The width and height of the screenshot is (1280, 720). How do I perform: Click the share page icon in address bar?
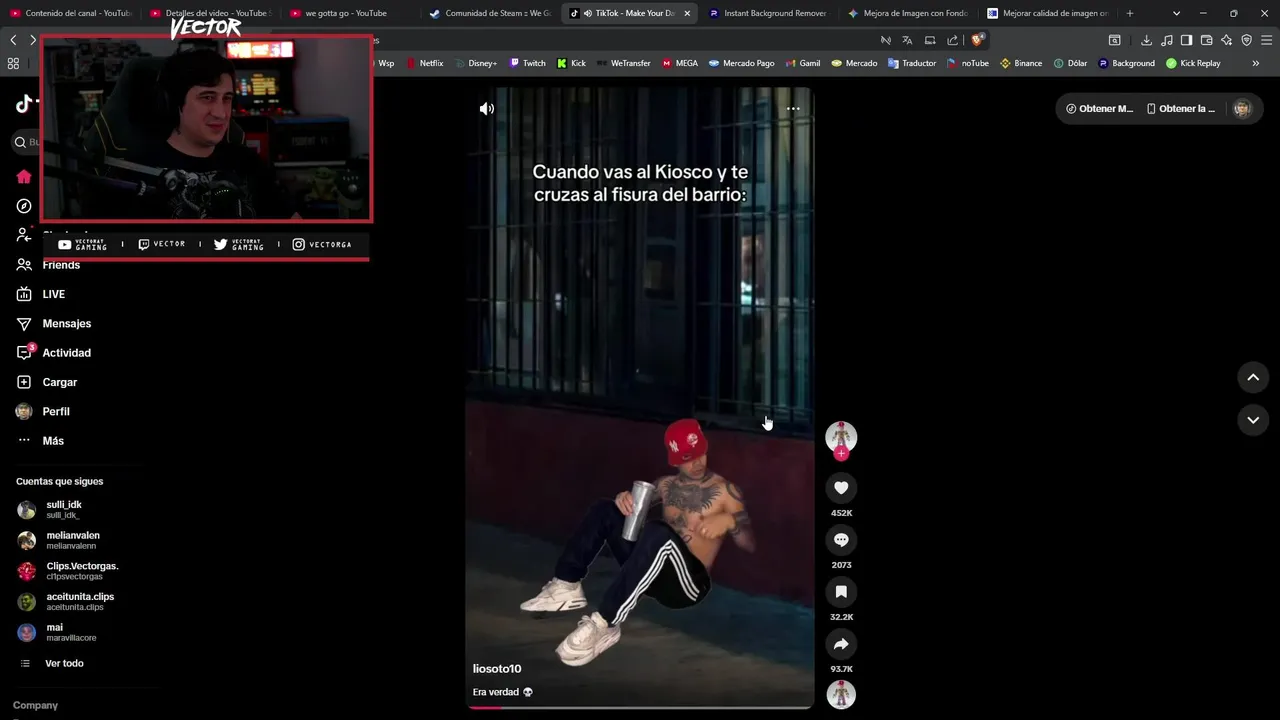pyautogui.click(x=952, y=40)
